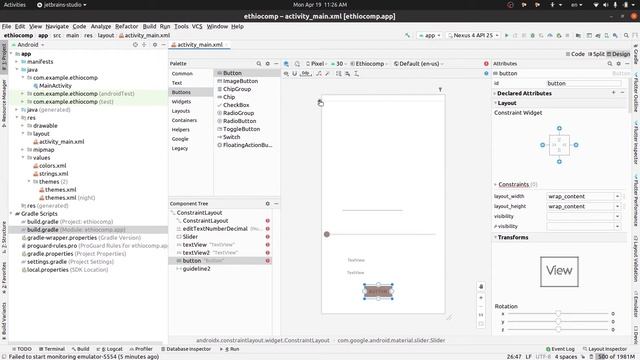Viewport: 640px width, 360px height.
Task: Click the Slider thumb on design canvas
Action: pos(327,234)
